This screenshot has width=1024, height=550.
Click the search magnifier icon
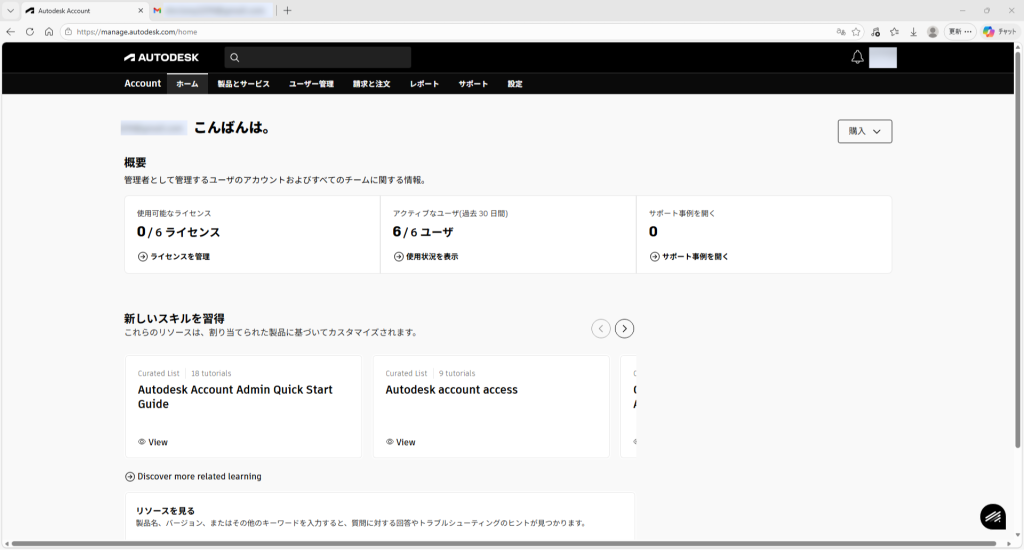pos(234,58)
